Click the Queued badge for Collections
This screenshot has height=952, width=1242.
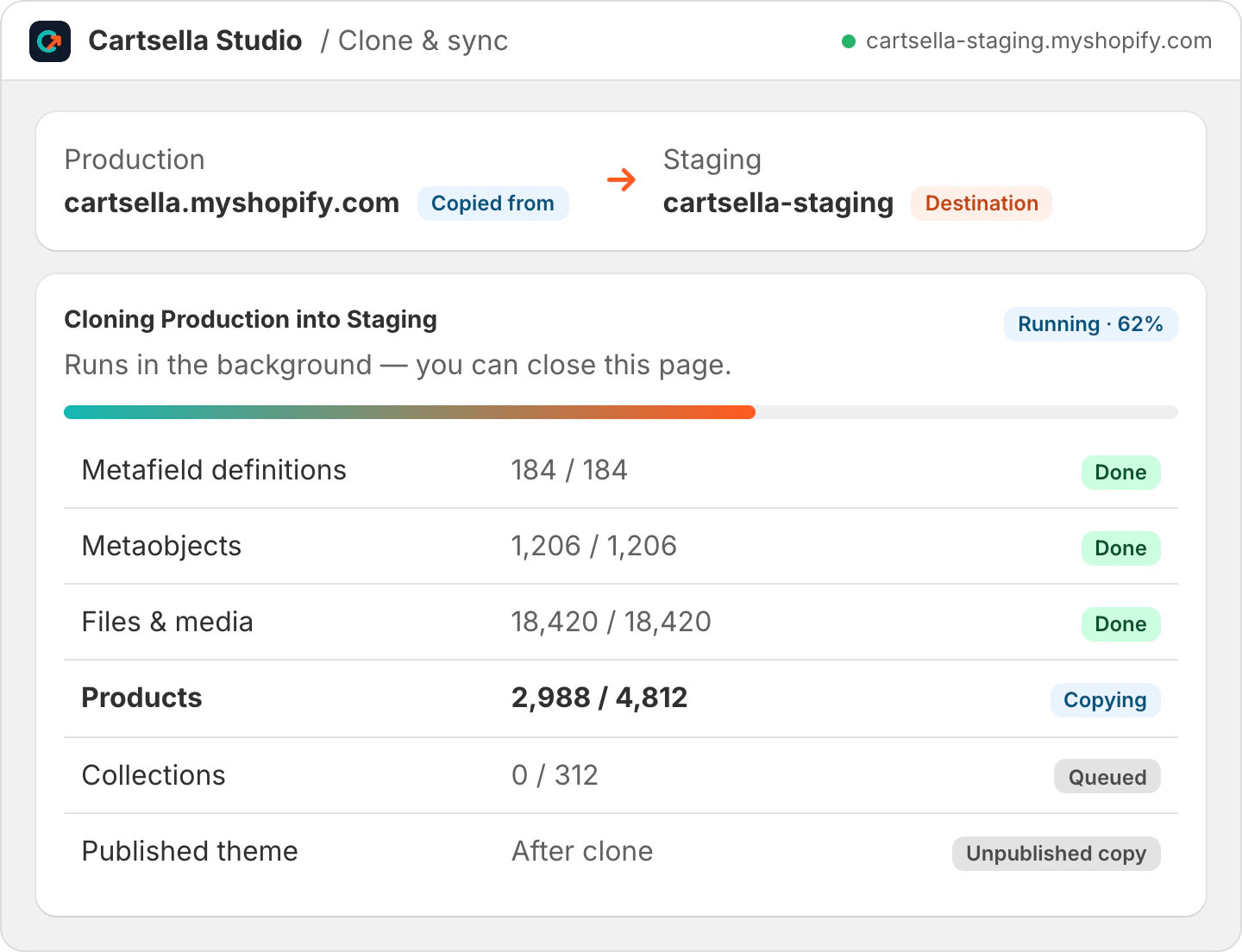(x=1107, y=776)
